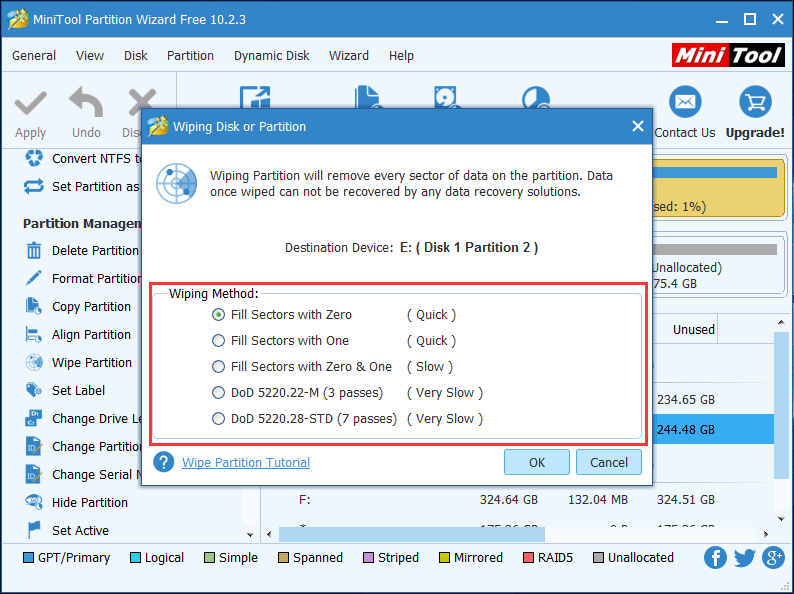Click horizontal scrollbar left arrow

pyautogui.click(x=269, y=534)
